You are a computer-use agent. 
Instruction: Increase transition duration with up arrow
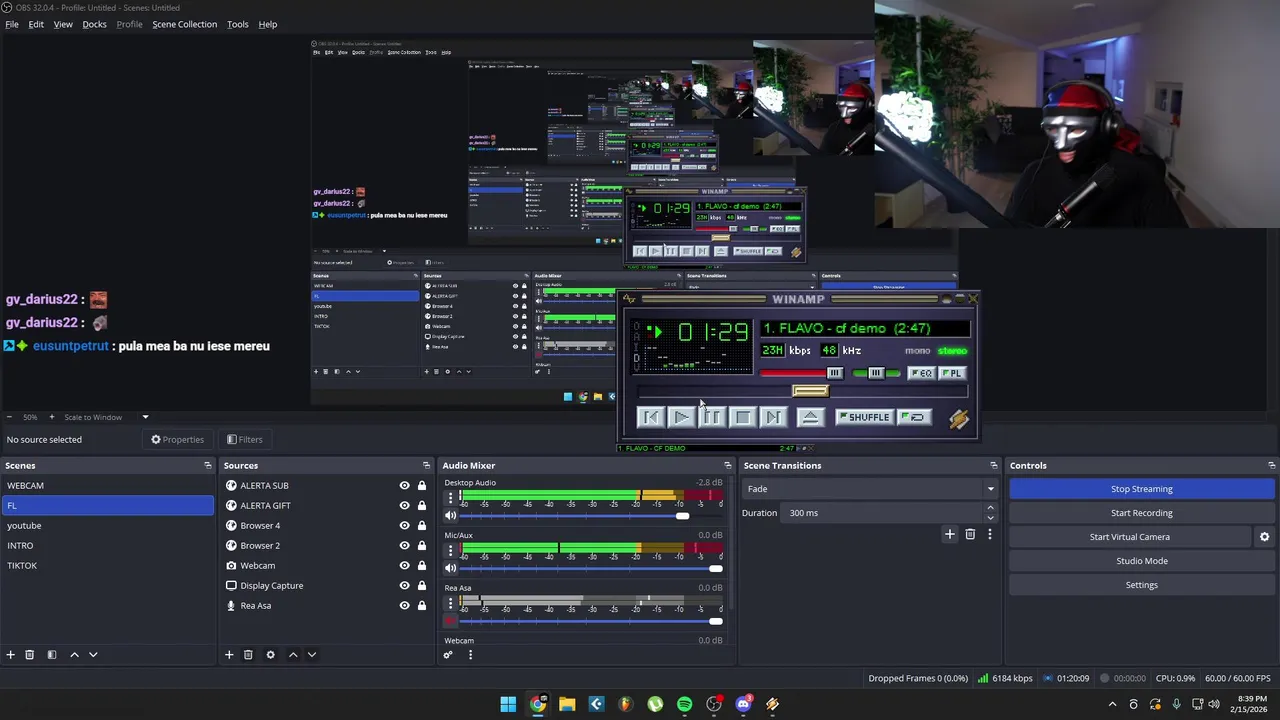click(x=990, y=508)
